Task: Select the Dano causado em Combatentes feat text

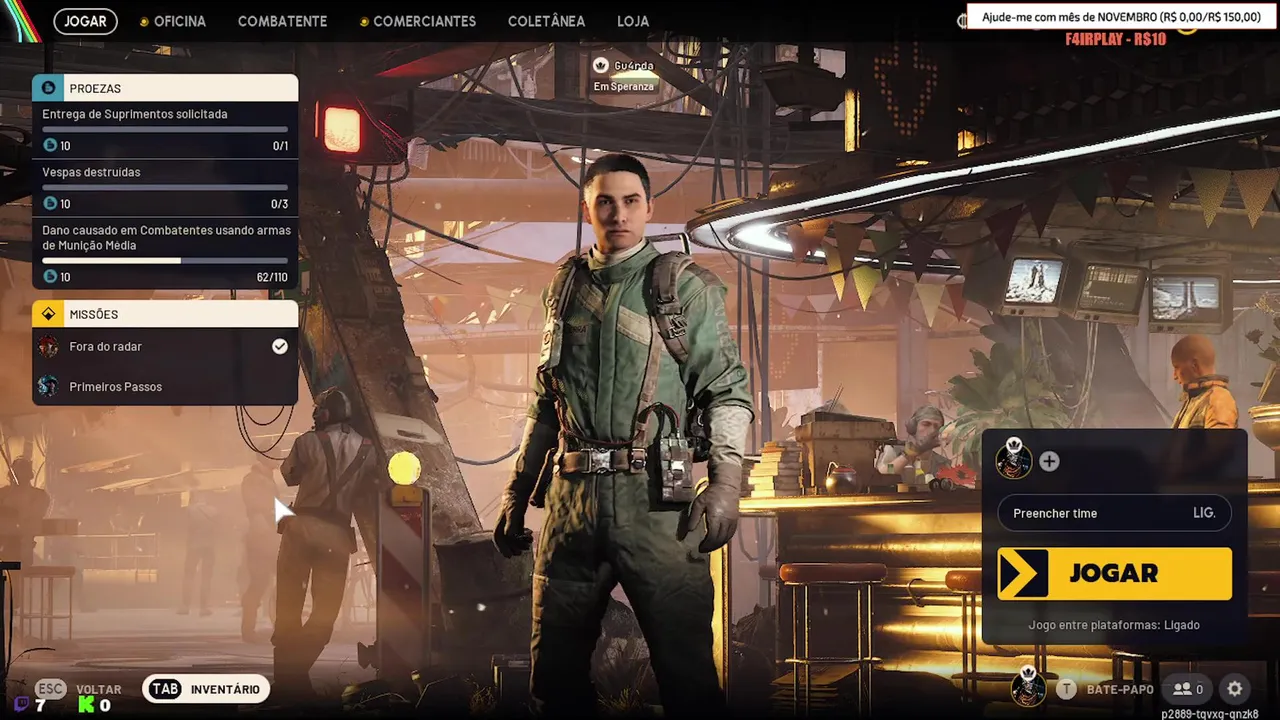Action: point(166,237)
